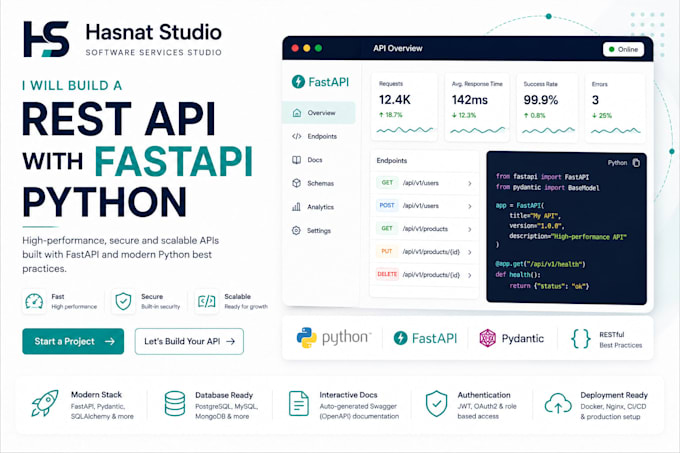Expand the GET /api/v1/products endpoint chevron
The height and width of the screenshot is (453, 680).
(470, 229)
